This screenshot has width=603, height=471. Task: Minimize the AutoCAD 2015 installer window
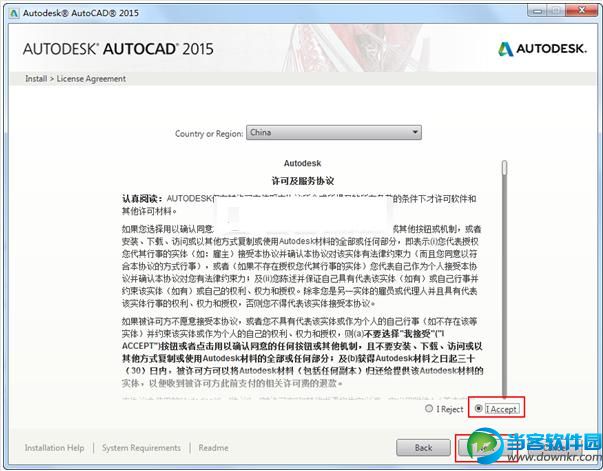coord(537,11)
